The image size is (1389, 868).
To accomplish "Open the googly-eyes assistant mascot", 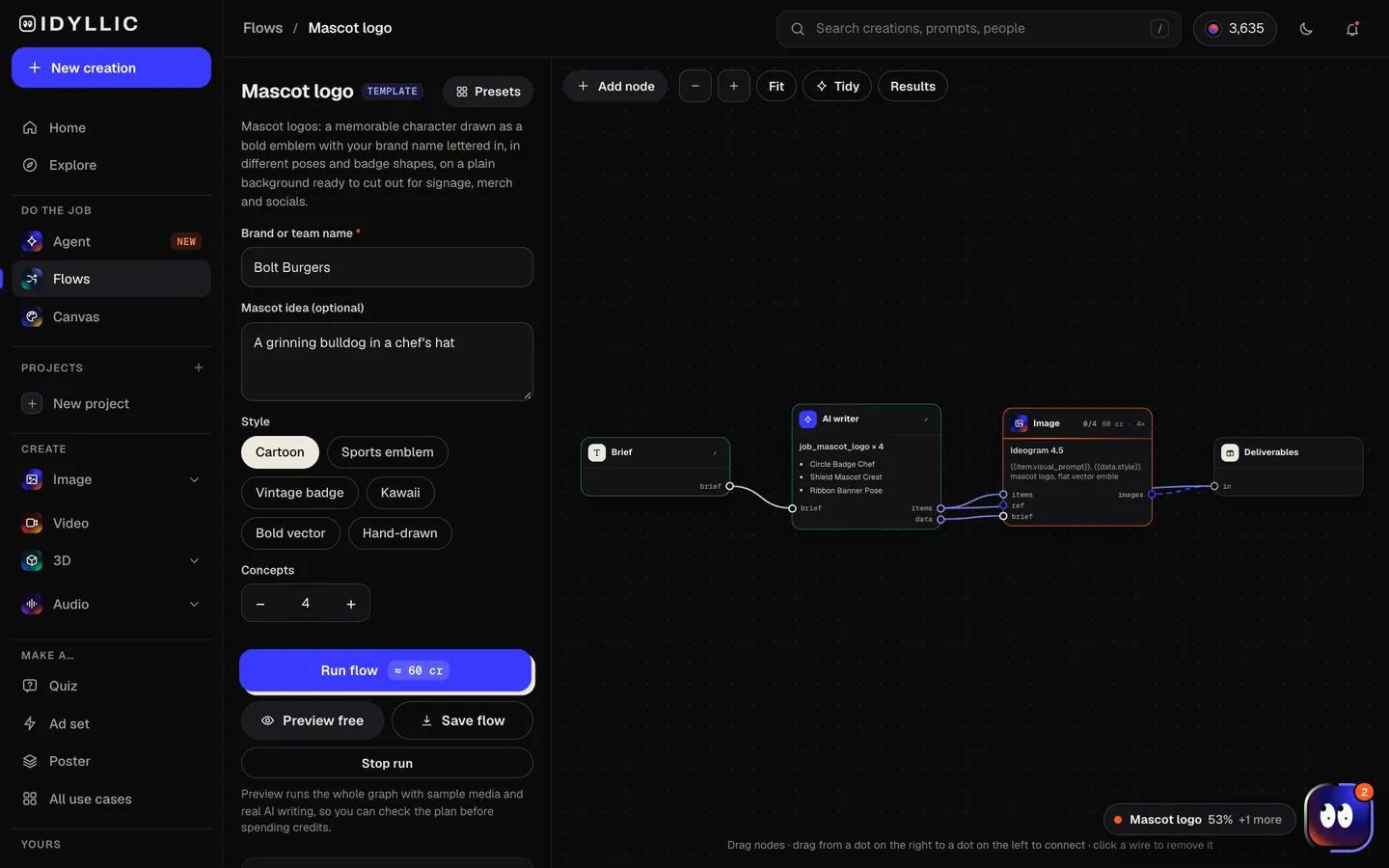I will pos(1338,817).
